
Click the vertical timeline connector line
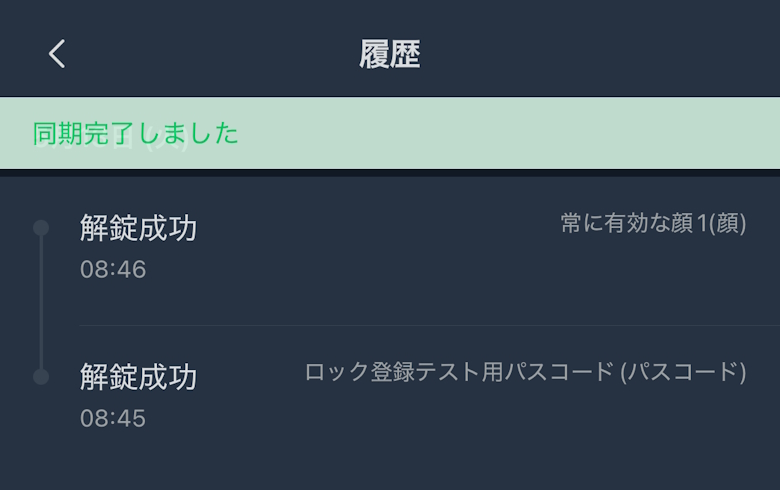[x=41, y=302]
